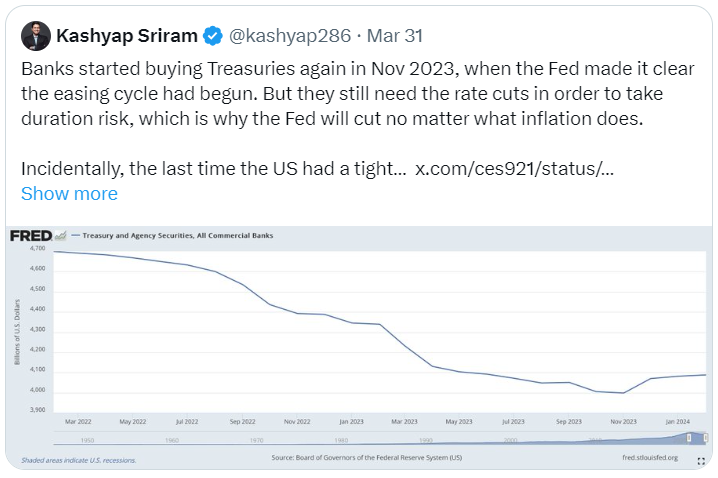Image resolution: width=718 pixels, height=478 pixels.
Task: Click the small graph icon beside FRED
Action: click(x=61, y=235)
